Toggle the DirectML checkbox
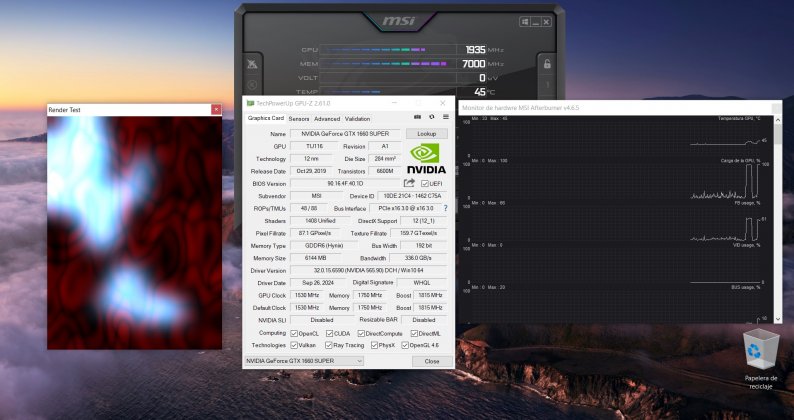This screenshot has width=794, height=420. [414, 333]
